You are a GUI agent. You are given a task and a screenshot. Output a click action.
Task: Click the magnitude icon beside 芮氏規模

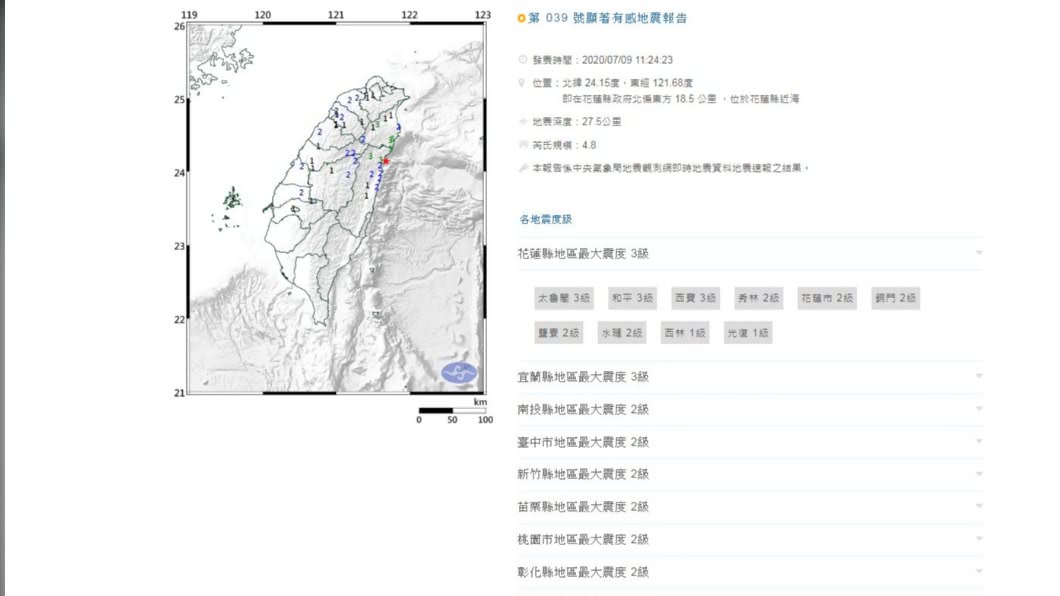[522, 145]
